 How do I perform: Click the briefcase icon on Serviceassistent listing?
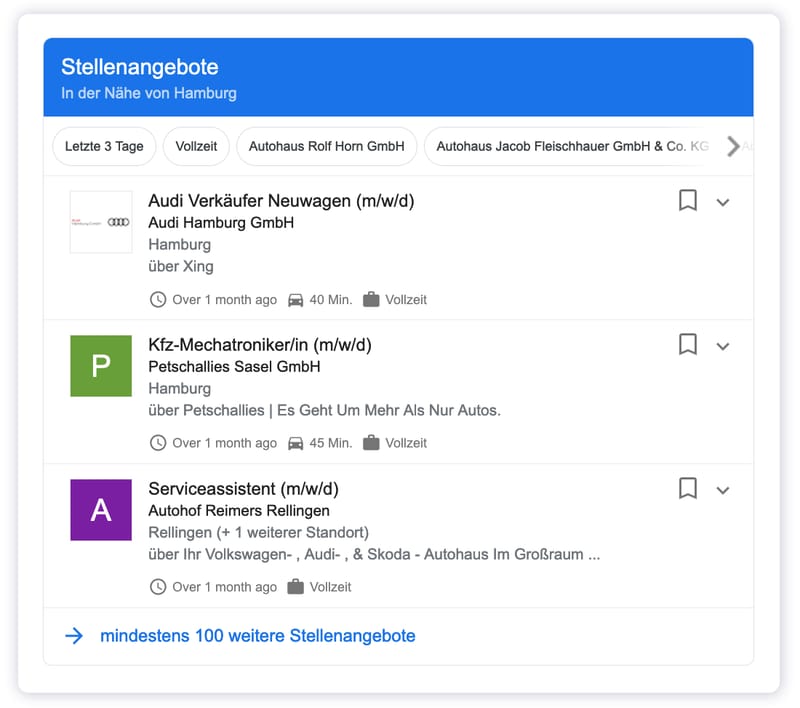pos(295,587)
